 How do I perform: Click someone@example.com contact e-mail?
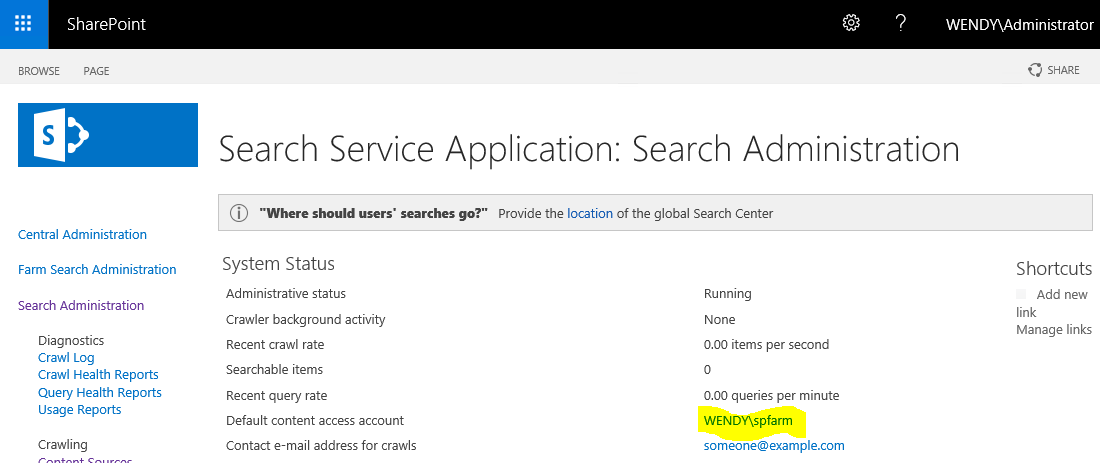pos(774,445)
